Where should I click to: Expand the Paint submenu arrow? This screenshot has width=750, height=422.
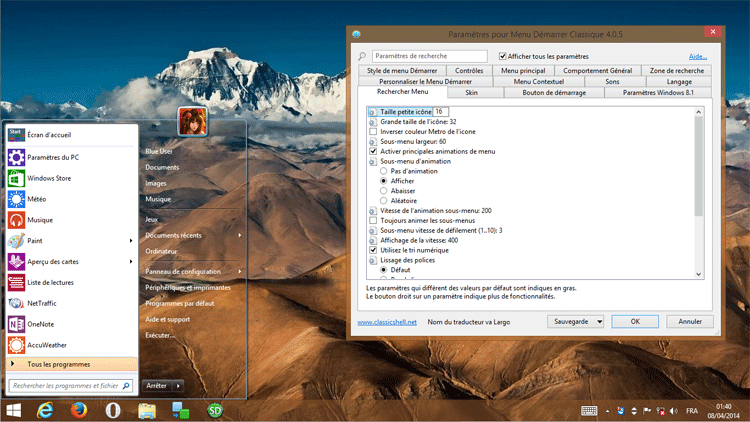pos(131,241)
